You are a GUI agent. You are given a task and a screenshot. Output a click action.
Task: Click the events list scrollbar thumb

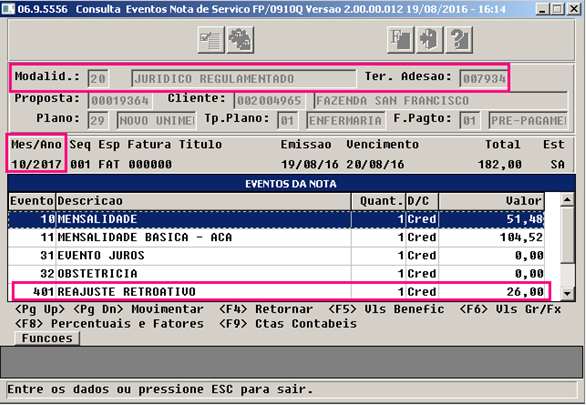(x=567, y=235)
